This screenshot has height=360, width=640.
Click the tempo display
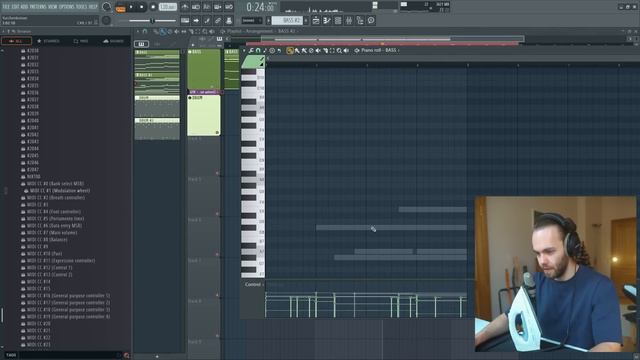tap(168, 7)
